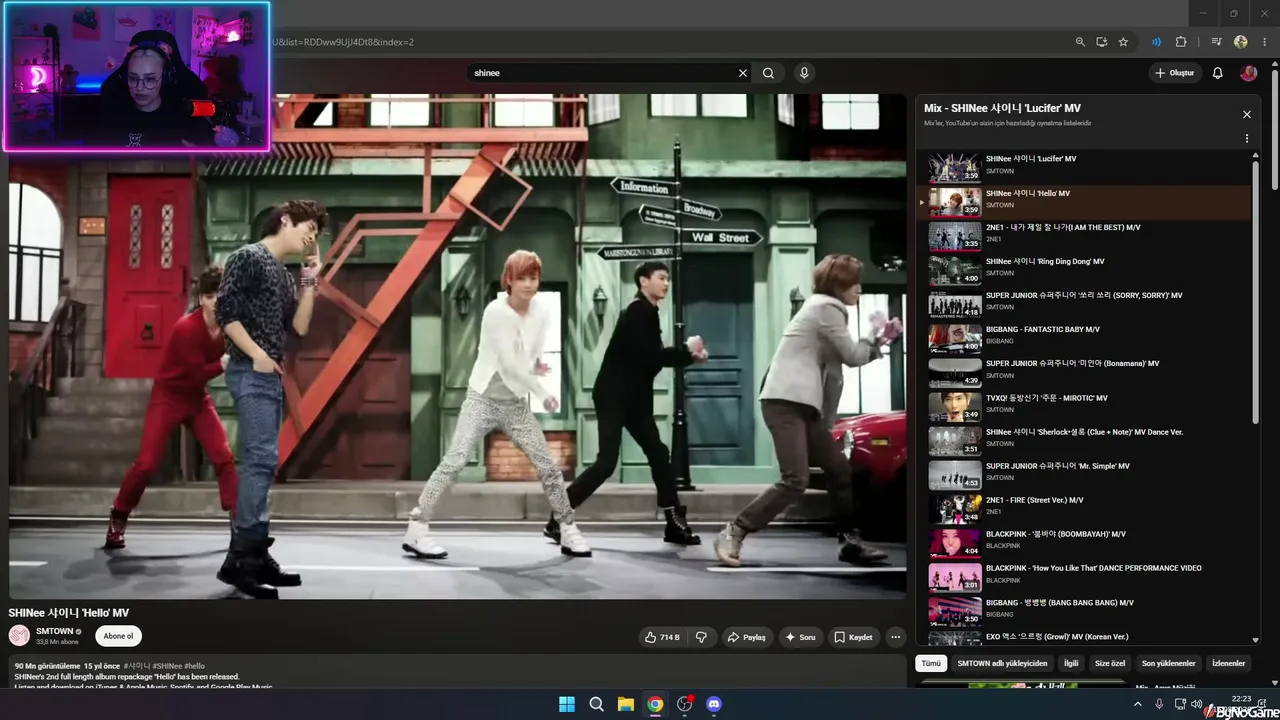Screen dimensions: 1280x720
Task: Play 2NE1 'I AM THE BEST' thumbnail
Action: [x=954, y=236]
